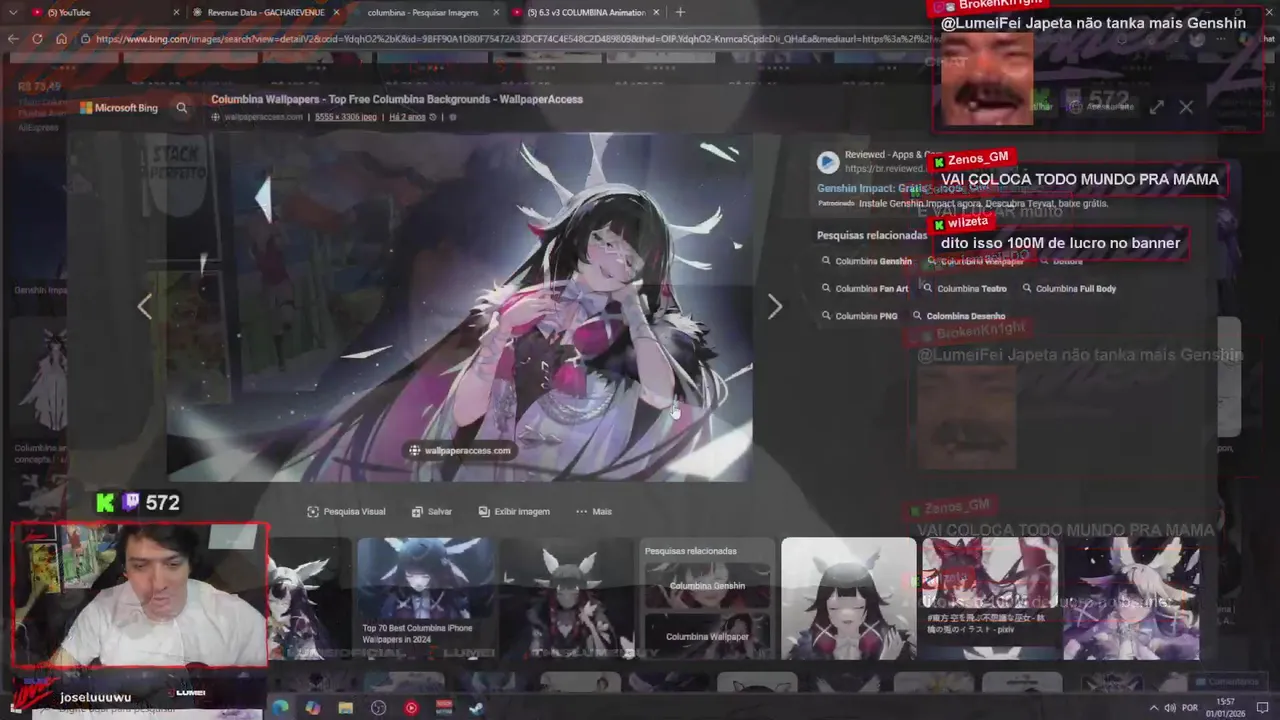Image resolution: width=1280 pixels, height=720 pixels.
Task: Start Pesquisa Visual on the image
Action: 346,511
